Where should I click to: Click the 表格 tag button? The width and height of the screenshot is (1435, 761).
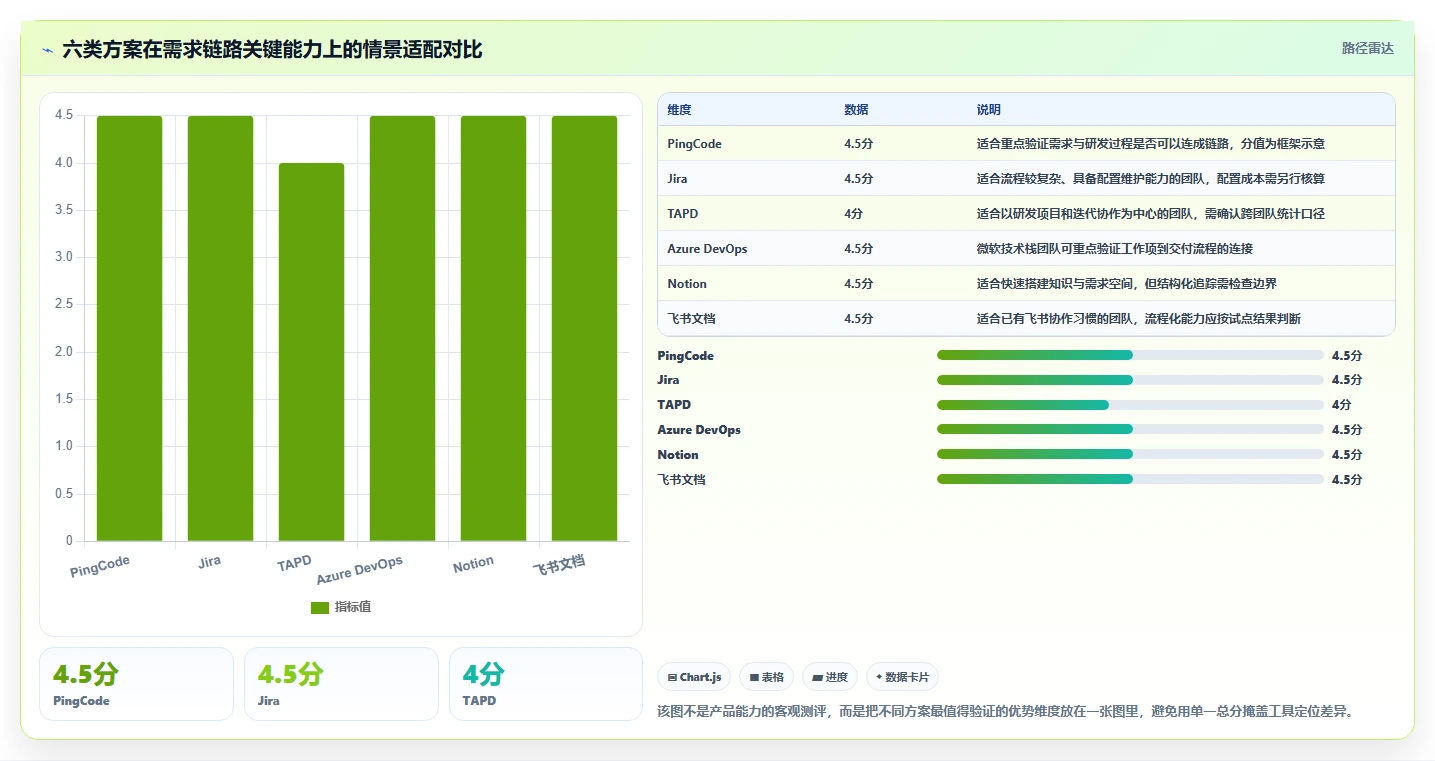766,677
